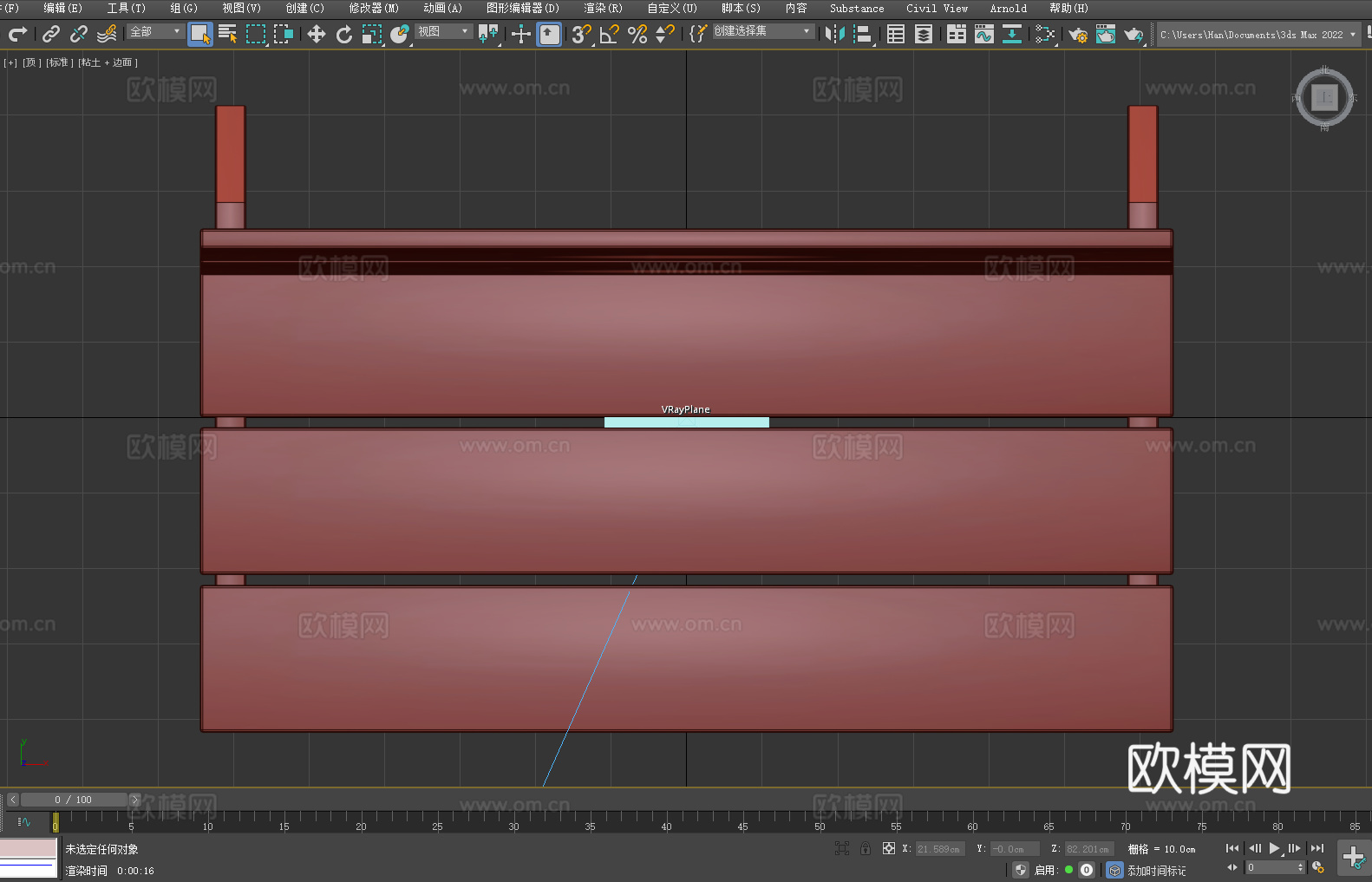The image size is (1372, 882).
Task: Click the X coordinate input field
Action: [940, 849]
